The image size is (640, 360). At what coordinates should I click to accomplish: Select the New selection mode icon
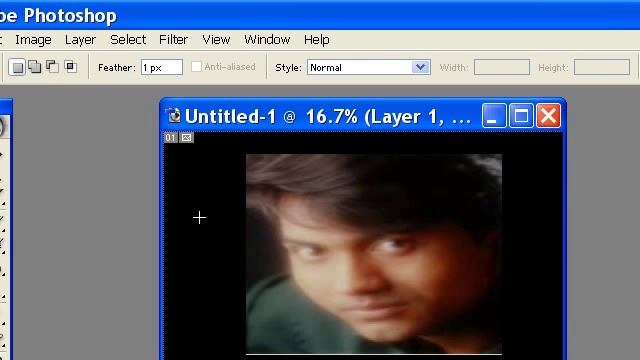tap(18, 67)
